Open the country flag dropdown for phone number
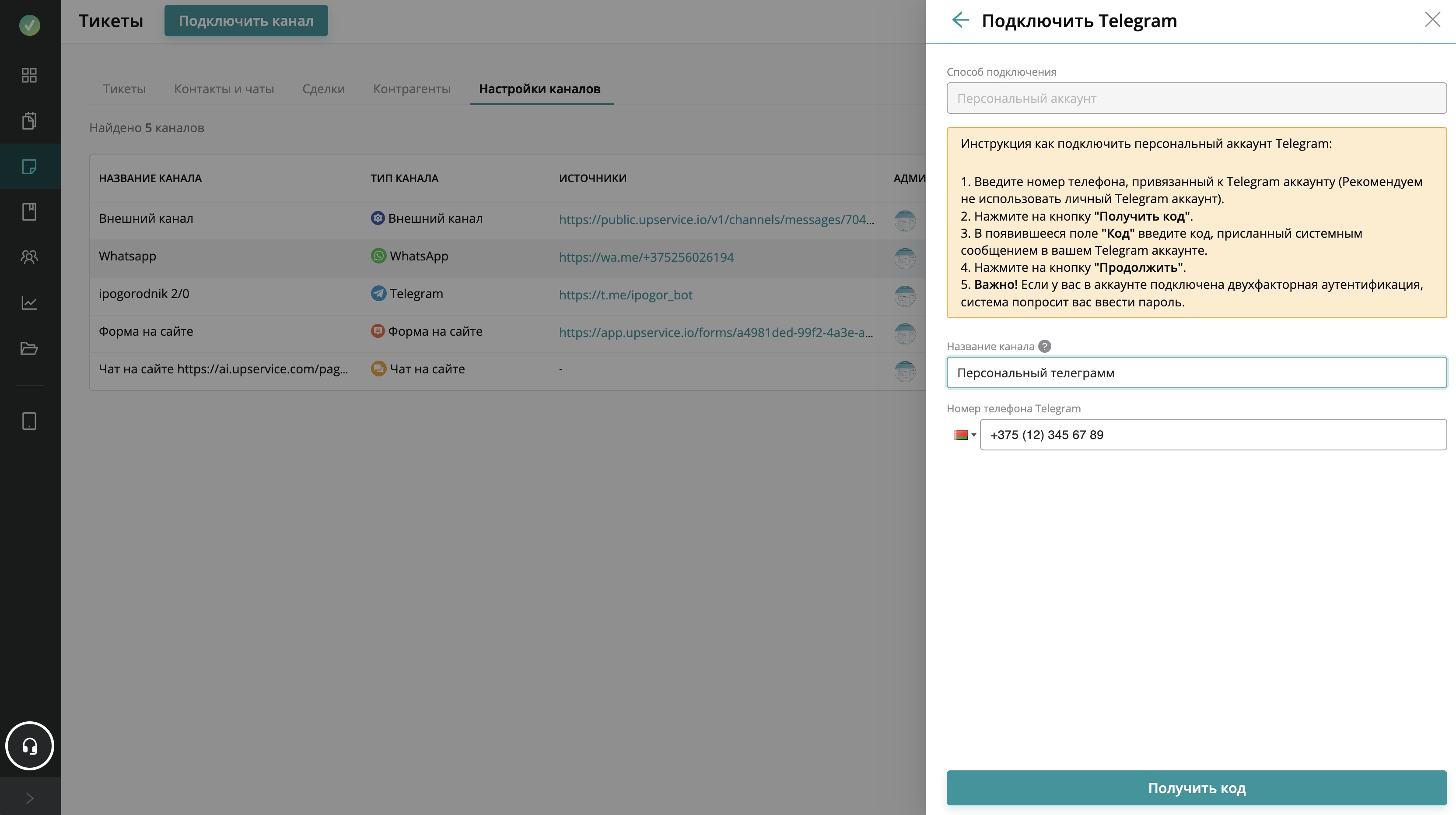 click(x=964, y=435)
